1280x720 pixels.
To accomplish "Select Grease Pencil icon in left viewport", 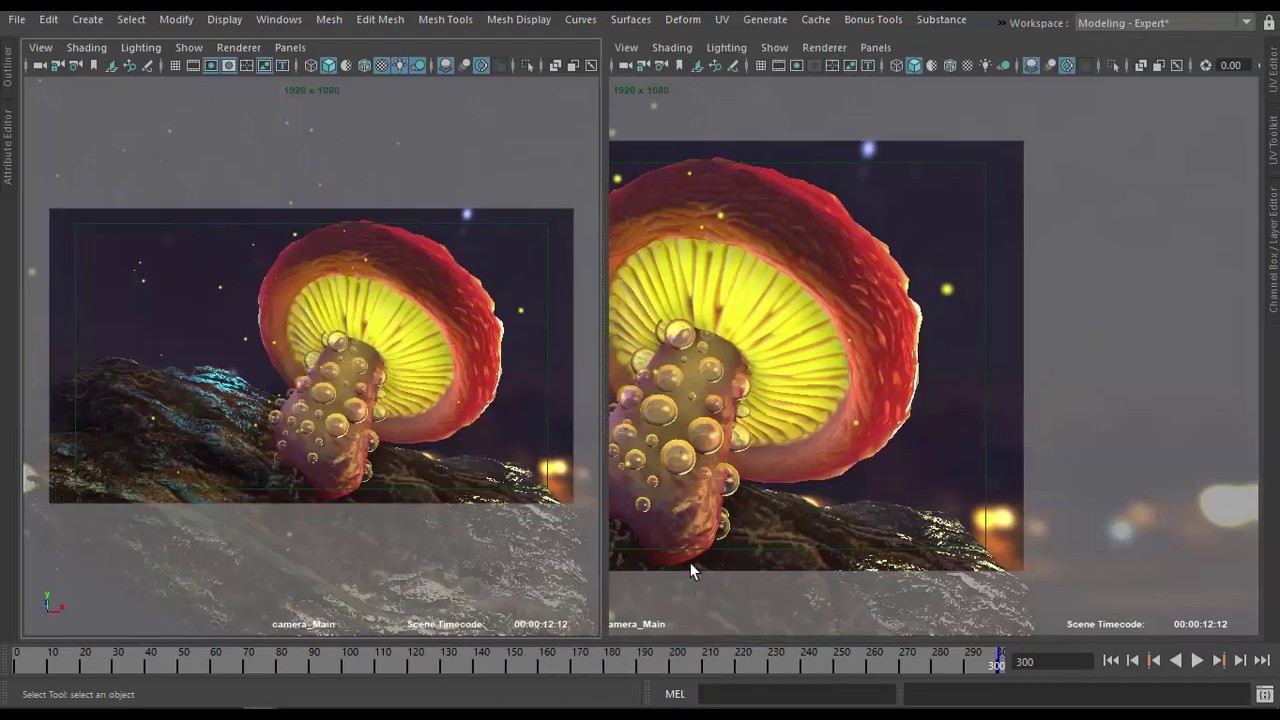I will tap(146, 65).
